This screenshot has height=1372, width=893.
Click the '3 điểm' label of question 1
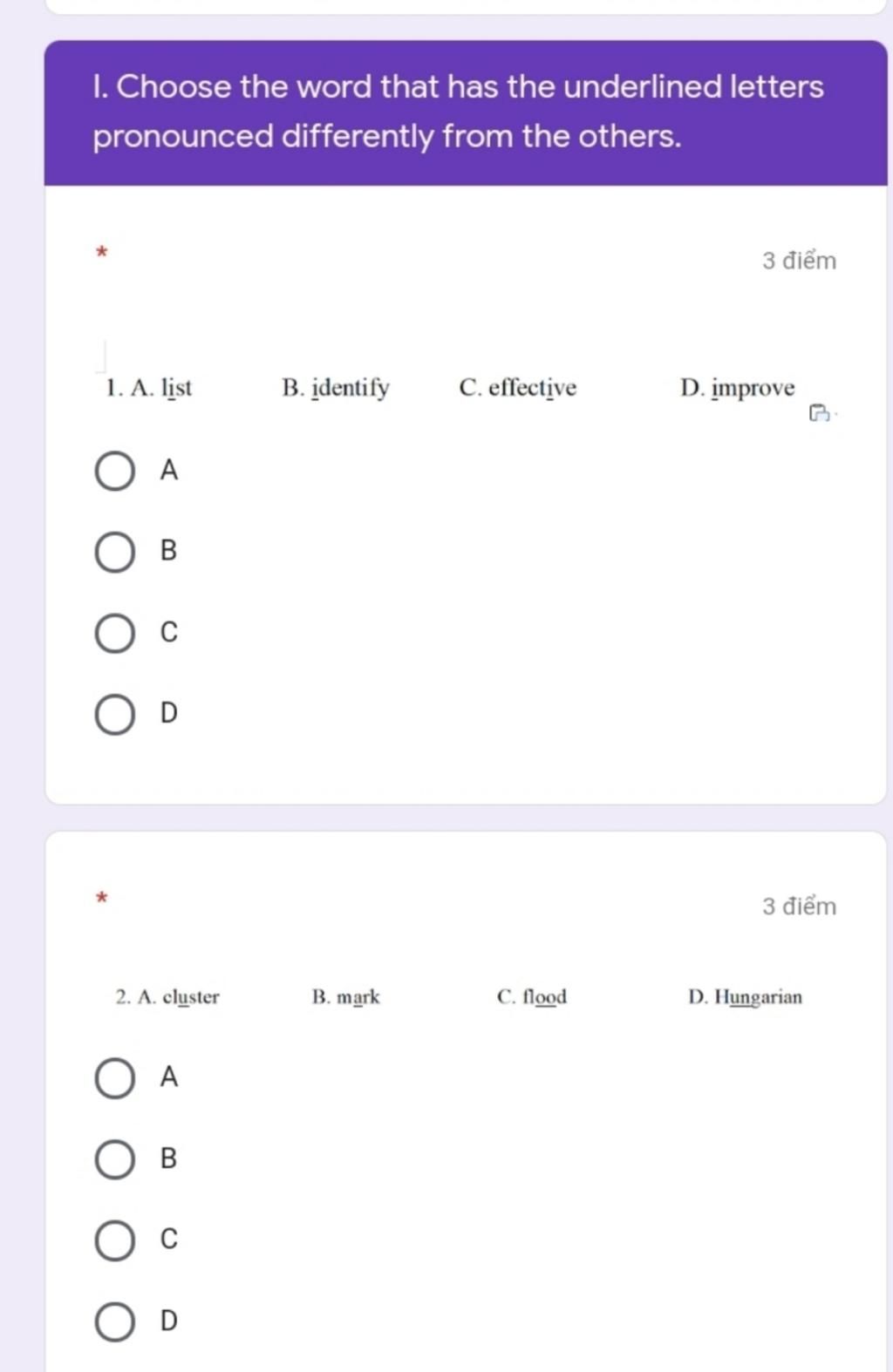tap(799, 261)
